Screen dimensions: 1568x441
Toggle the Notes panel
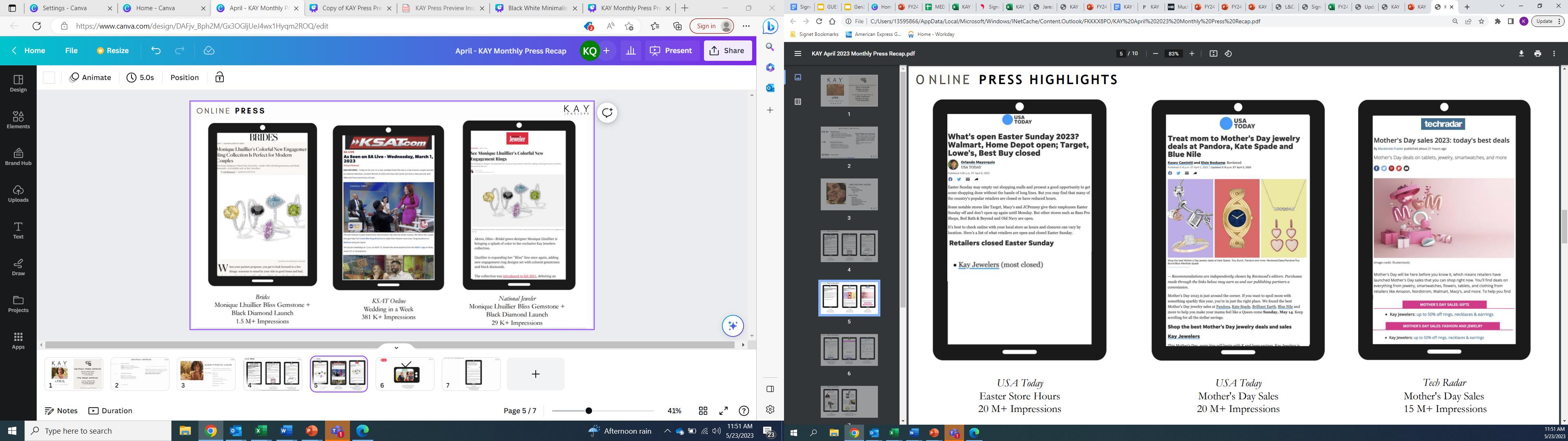pyautogui.click(x=62, y=410)
